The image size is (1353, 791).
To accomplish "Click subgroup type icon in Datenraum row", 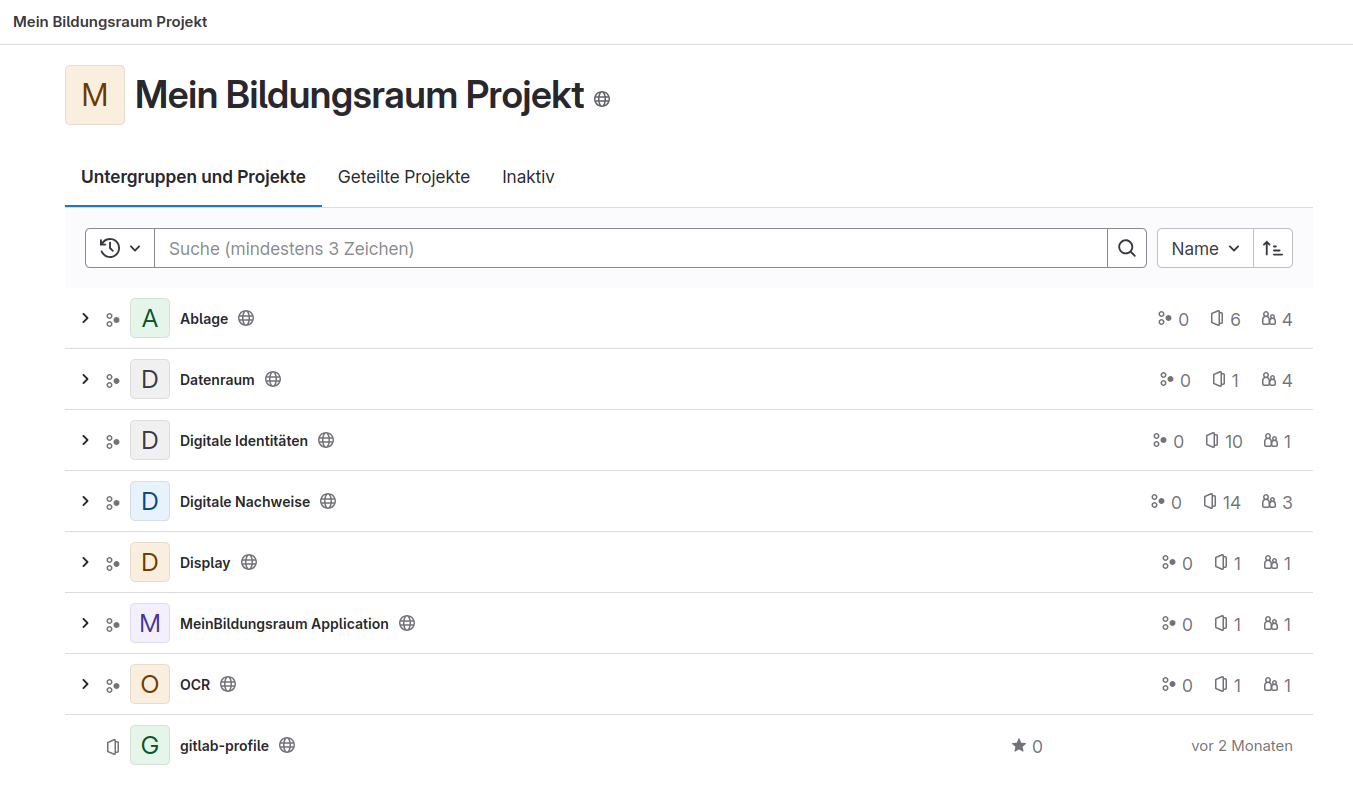I will click(x=113, y=381).
